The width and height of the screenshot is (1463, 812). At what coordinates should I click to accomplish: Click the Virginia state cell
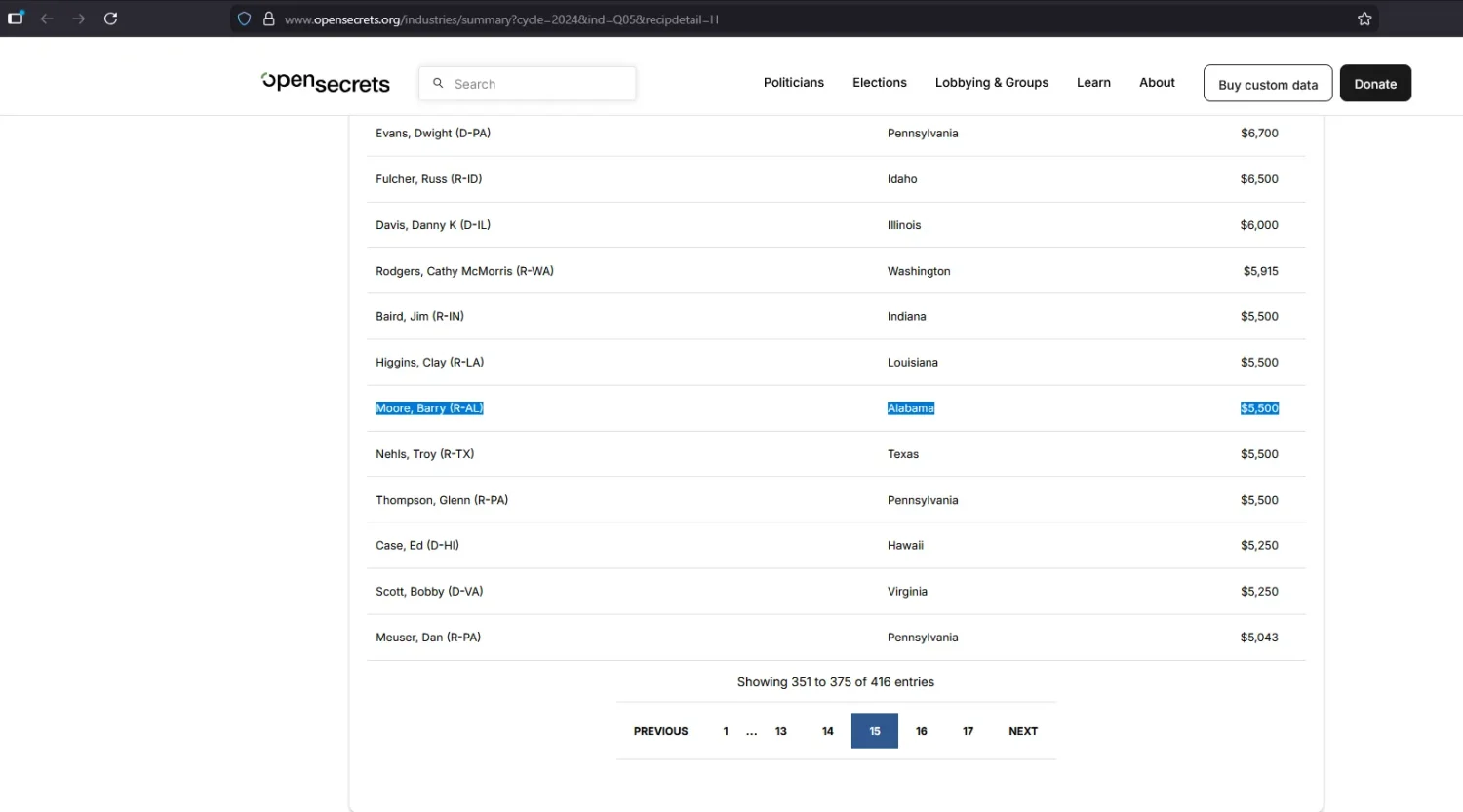tap(907, 592)
